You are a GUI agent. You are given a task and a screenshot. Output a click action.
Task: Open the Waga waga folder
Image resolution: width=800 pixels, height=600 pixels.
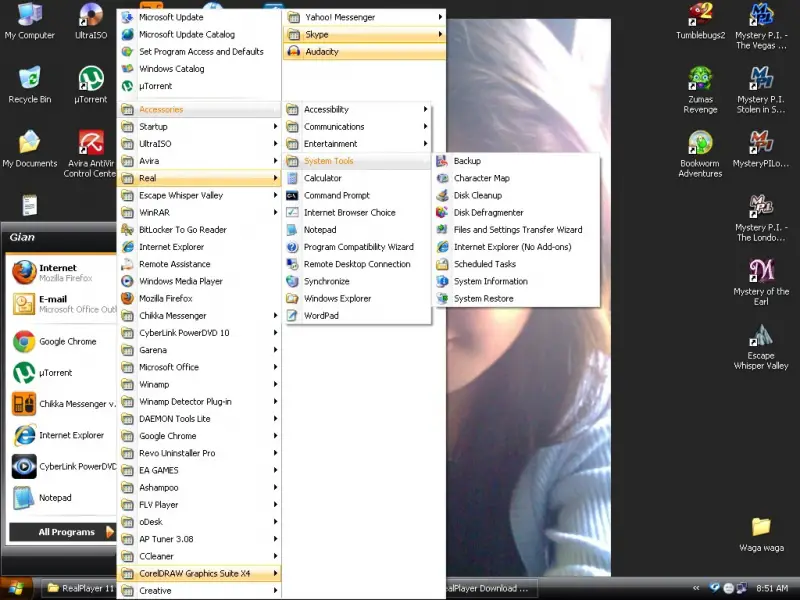(761, 535)
